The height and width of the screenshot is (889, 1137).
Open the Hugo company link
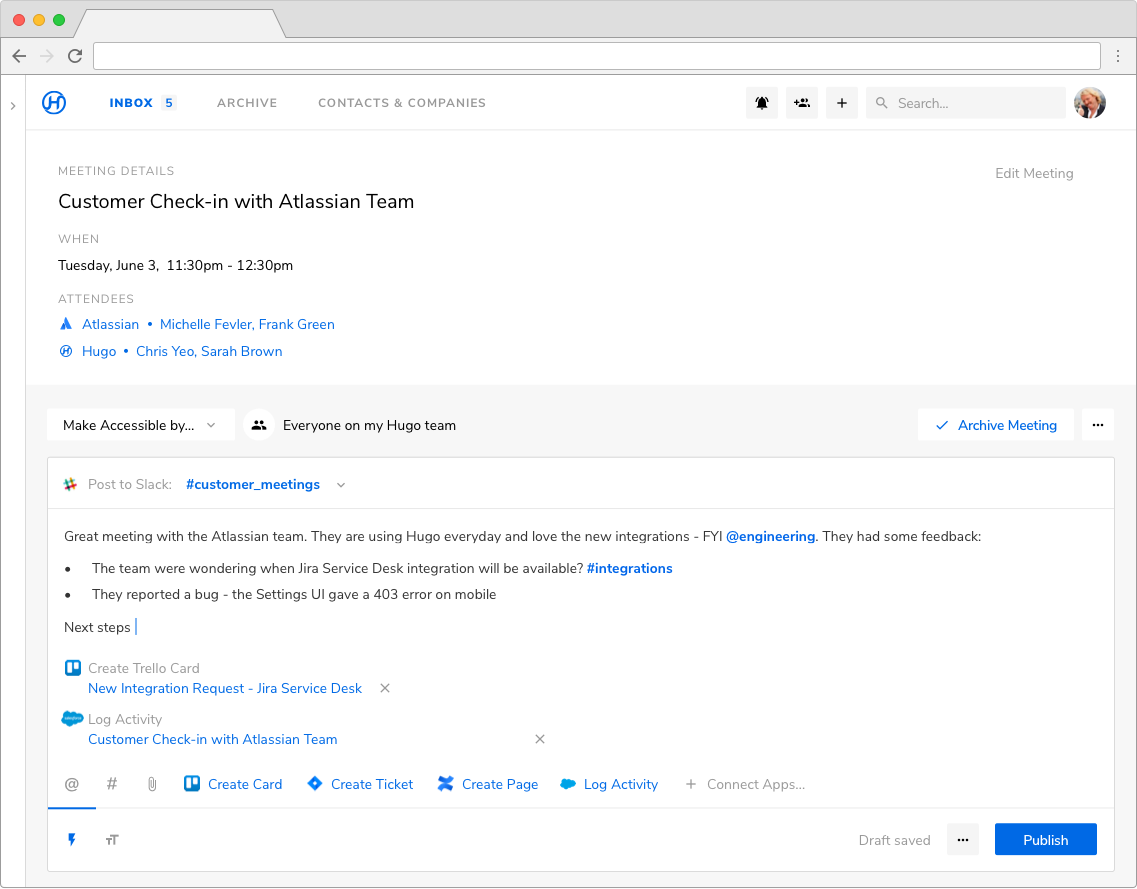pos(99,352)
